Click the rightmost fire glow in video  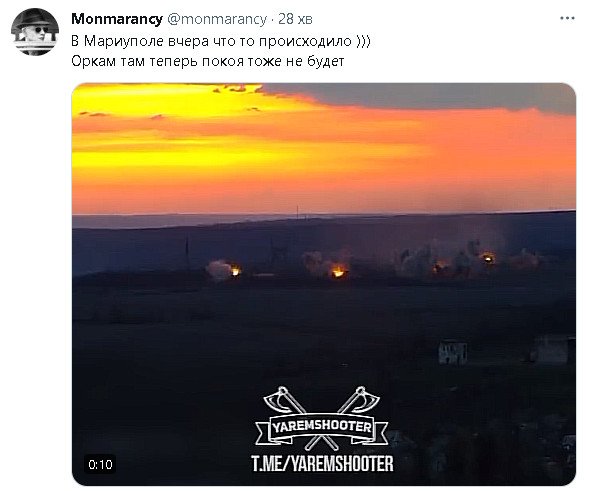pyautogui.click(x=488, y=258)
